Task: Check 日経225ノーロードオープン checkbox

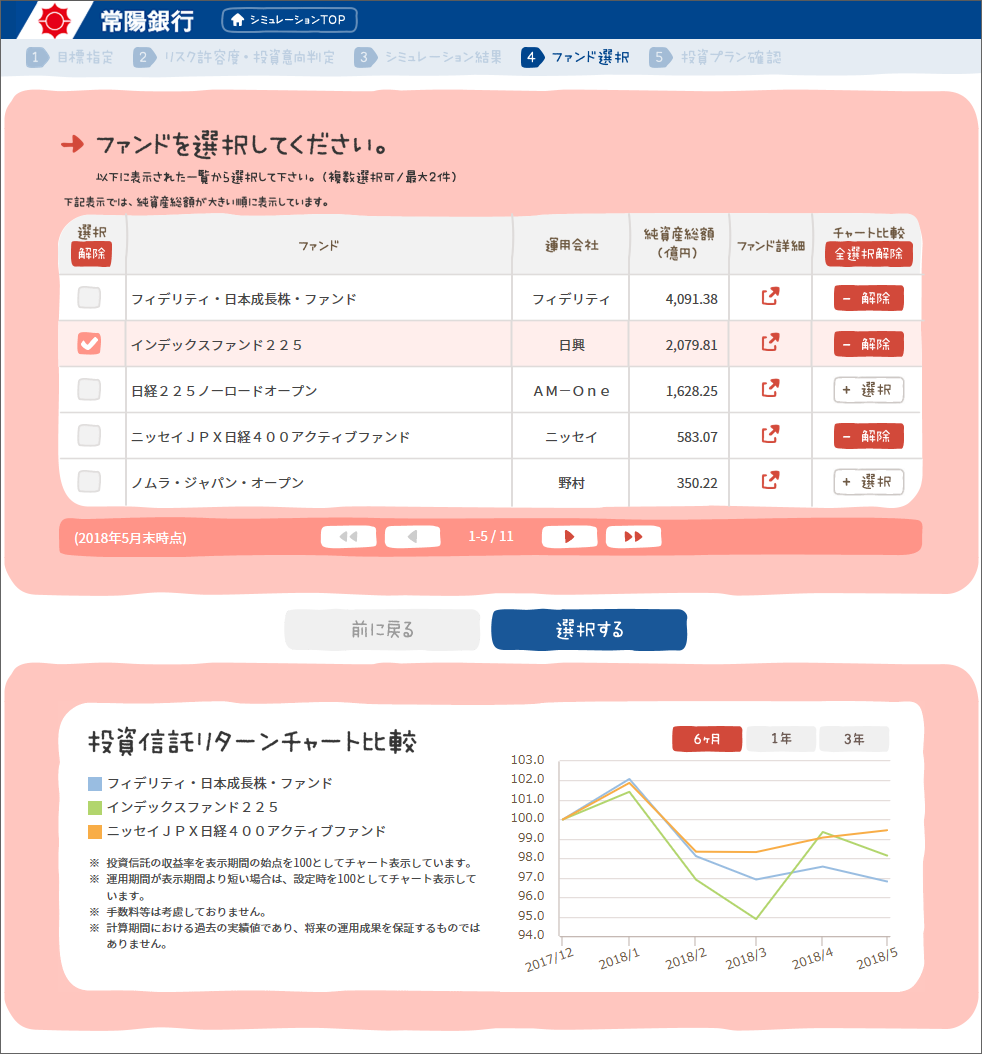Action: [89, 389]
